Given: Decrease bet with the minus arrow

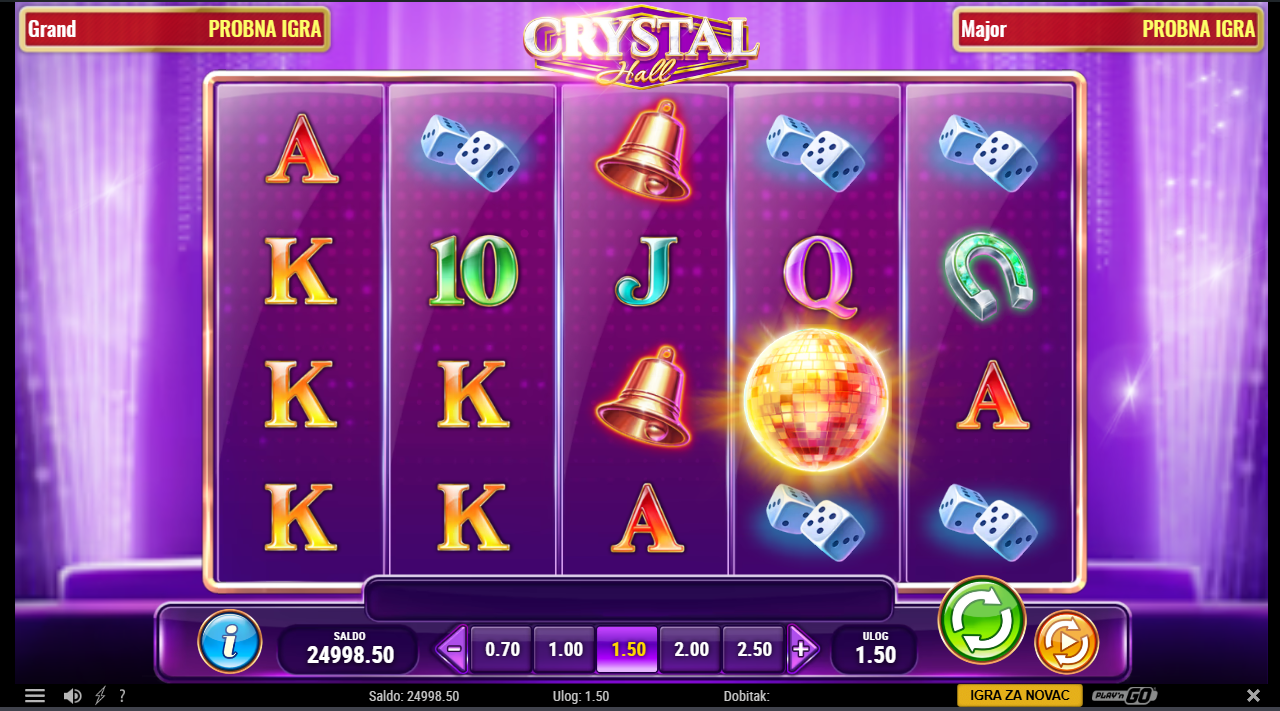Looking at the screenshot, I should click(x=452, y=650).
